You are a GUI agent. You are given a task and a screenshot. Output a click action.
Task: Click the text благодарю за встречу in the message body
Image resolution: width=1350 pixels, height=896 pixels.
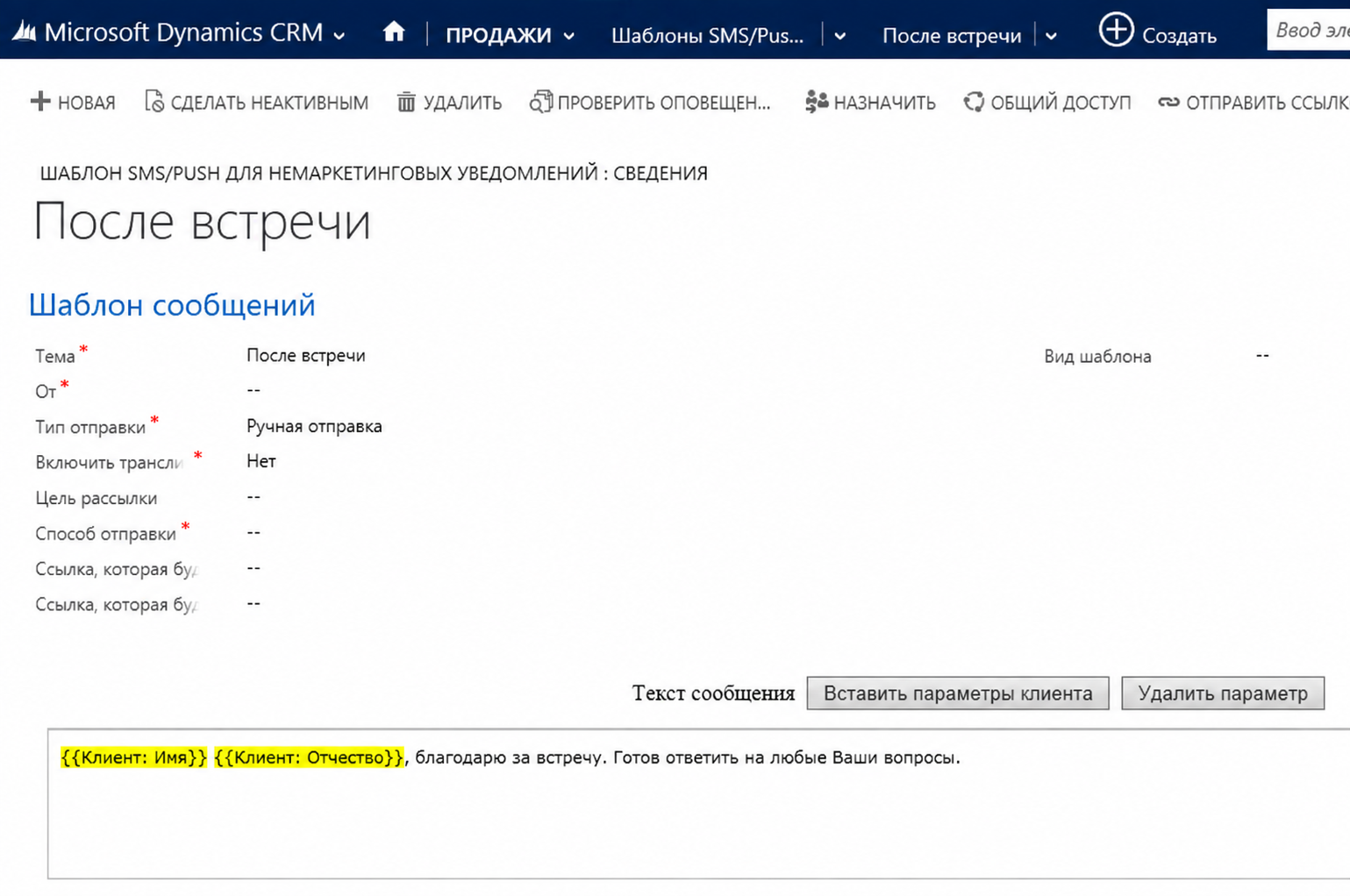511,757
